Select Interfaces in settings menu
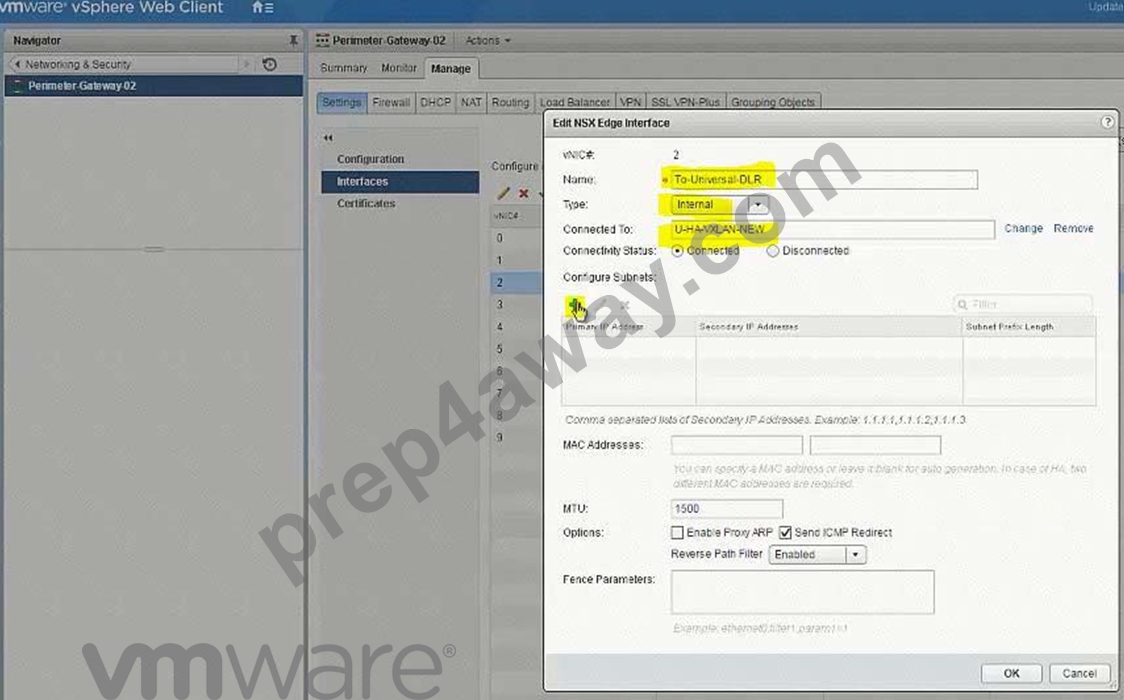The image size is (1124, 700). pyautogui.click(x=400, y=181)
